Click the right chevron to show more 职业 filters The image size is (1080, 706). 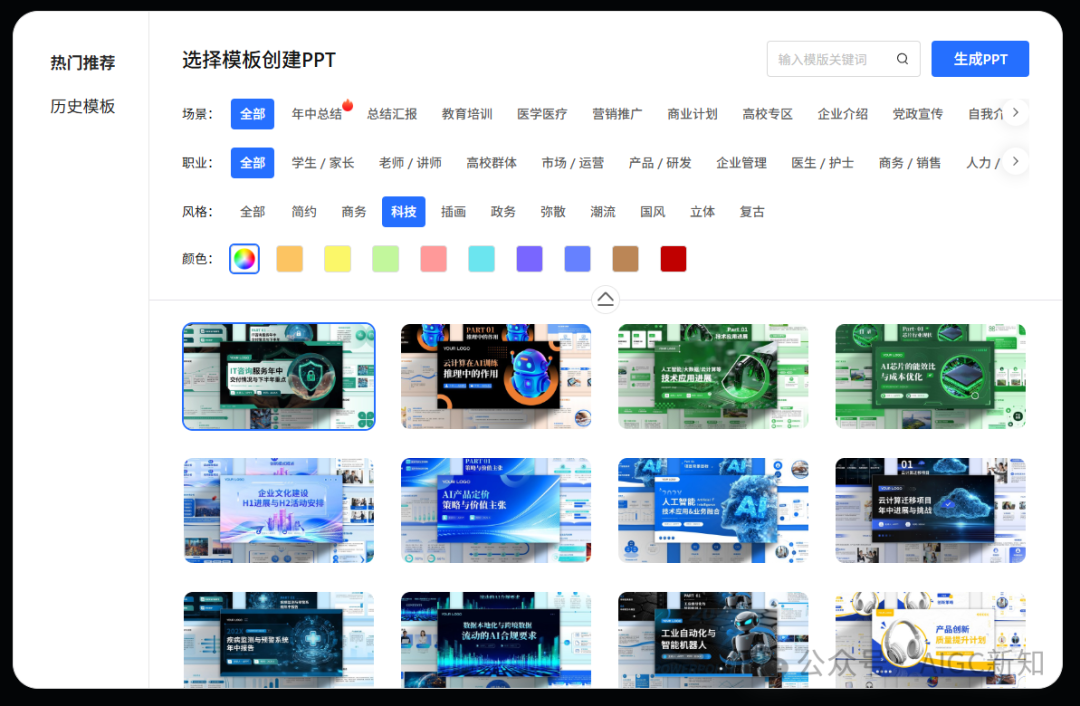point(1015,161)
